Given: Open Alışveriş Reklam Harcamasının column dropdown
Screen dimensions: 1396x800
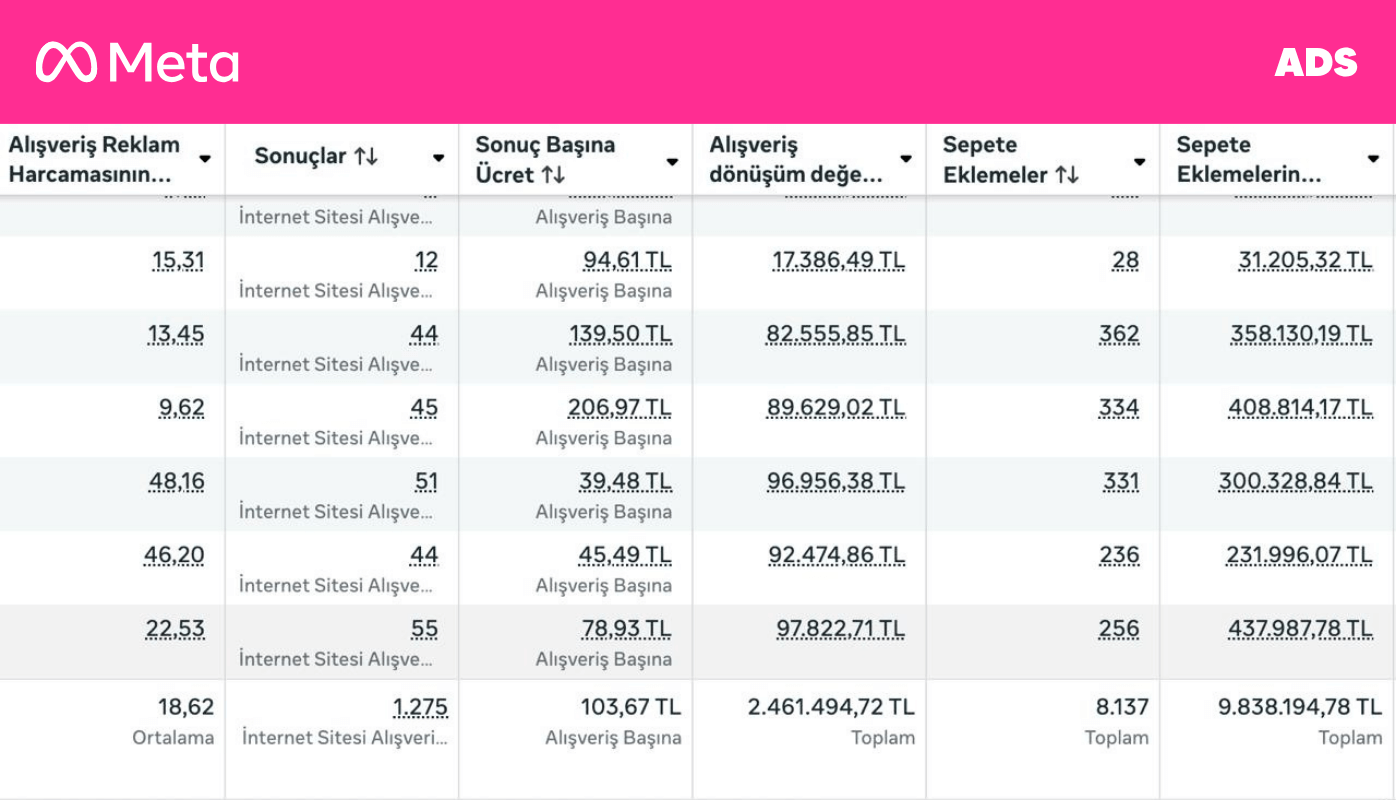Looking at the screenshot, I should click(x=205, y=159).
